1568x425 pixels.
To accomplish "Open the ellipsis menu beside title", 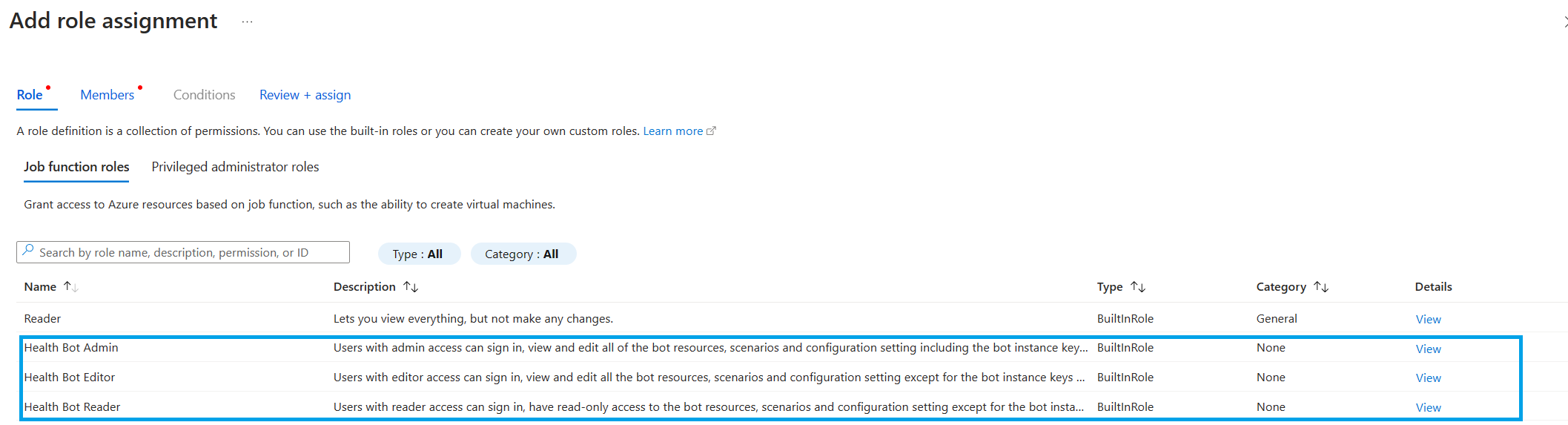I will [x=247, y=22].
